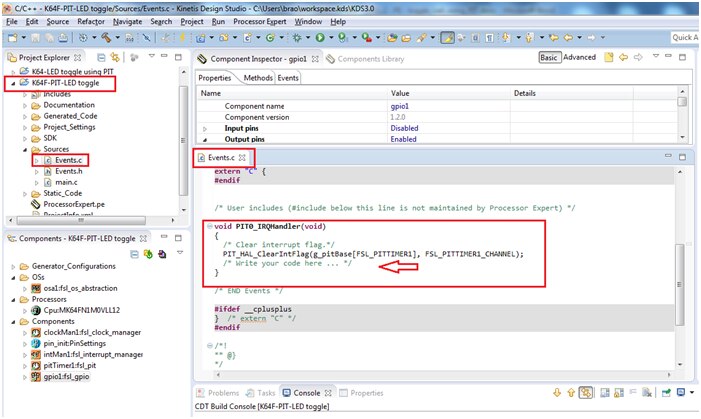This screenshot has height=419, width=701.
Task: Click the Build hammer icon
Action: pyautogui.click(x=106, y=38)
